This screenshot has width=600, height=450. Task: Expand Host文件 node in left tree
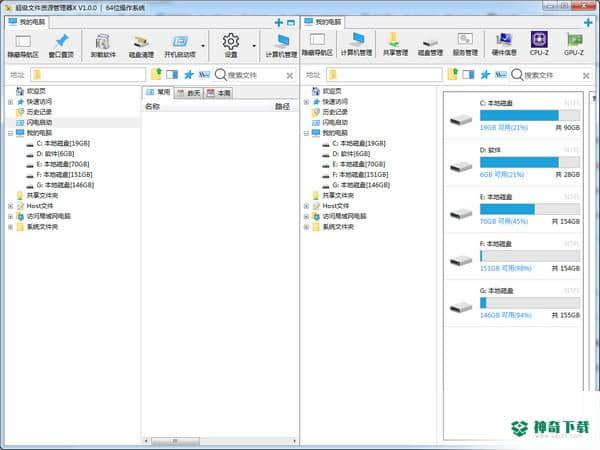pos(10,206)
